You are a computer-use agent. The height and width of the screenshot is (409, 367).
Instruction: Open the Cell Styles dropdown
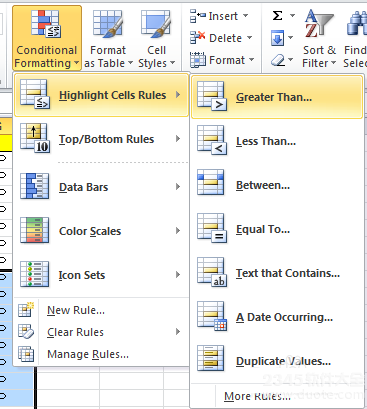click(156, 39)
